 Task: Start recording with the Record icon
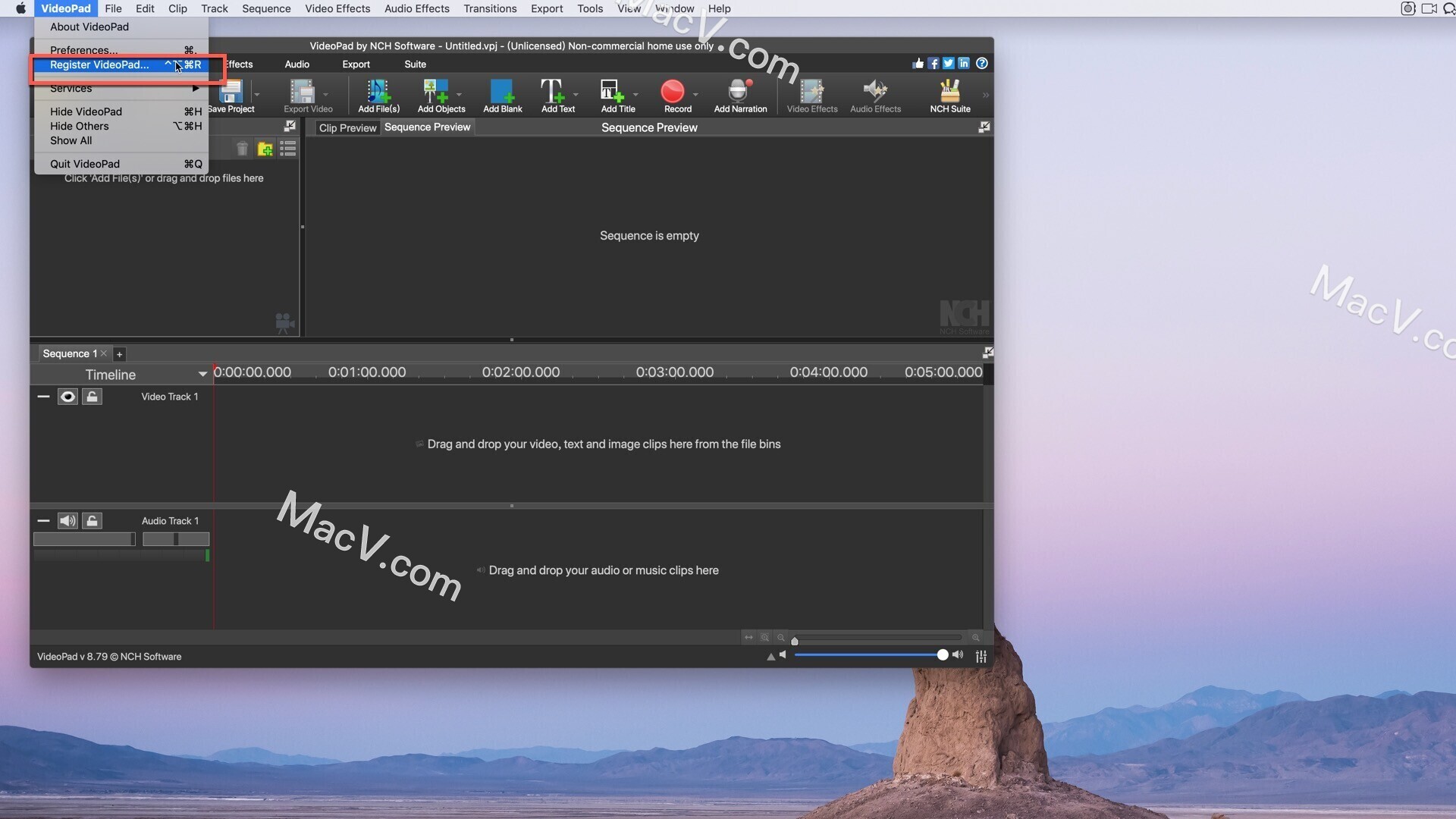click(672, 92)
